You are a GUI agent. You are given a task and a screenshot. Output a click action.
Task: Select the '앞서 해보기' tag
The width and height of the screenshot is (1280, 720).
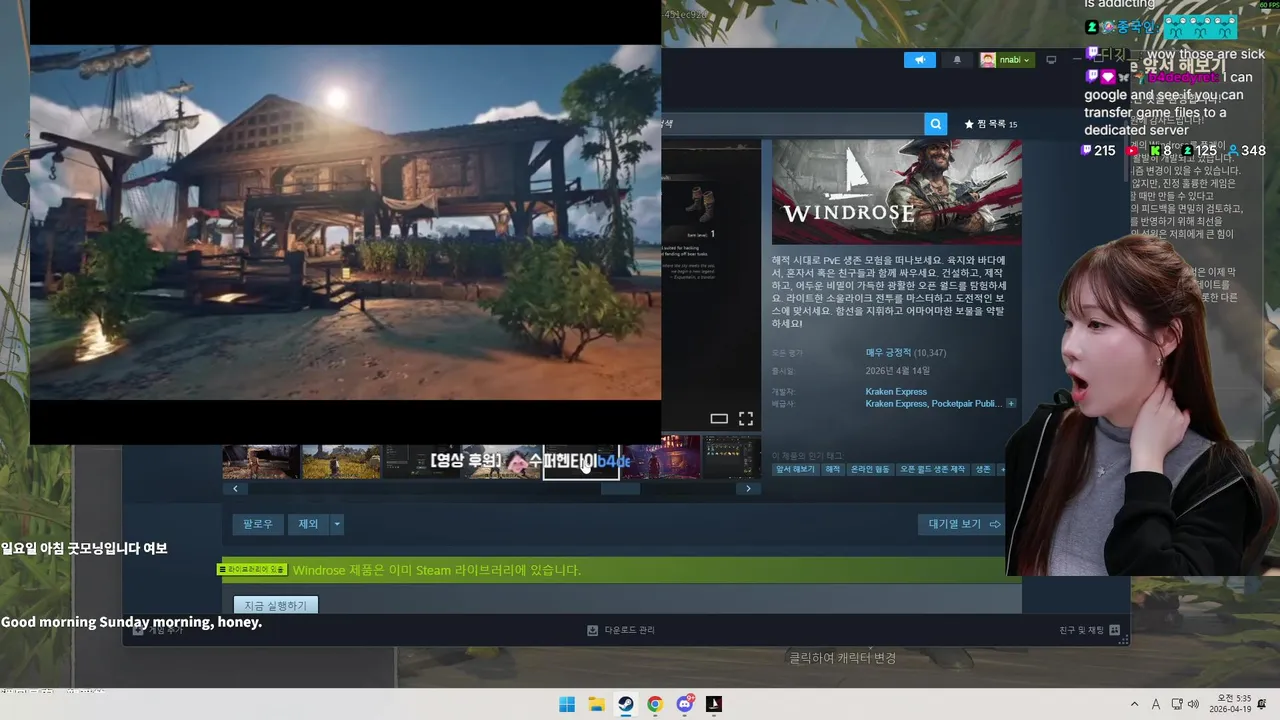(795, 469)
